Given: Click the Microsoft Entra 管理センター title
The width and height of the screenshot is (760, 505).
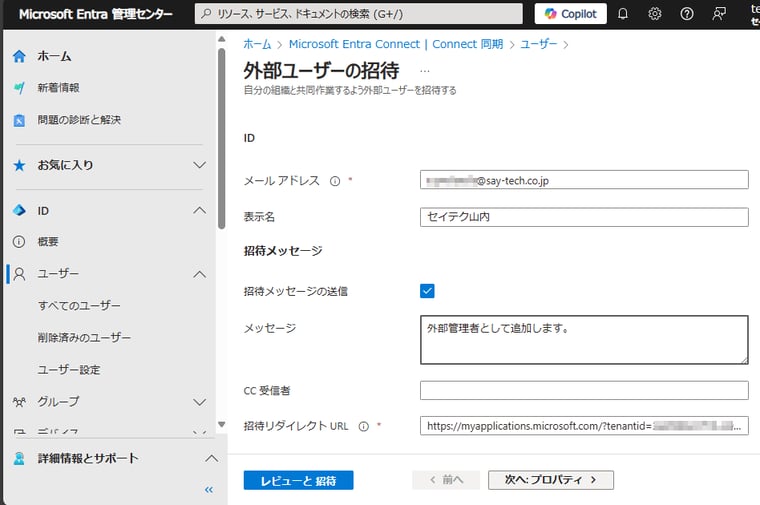Looking at the screenshot, I should (x=95, y=14).
